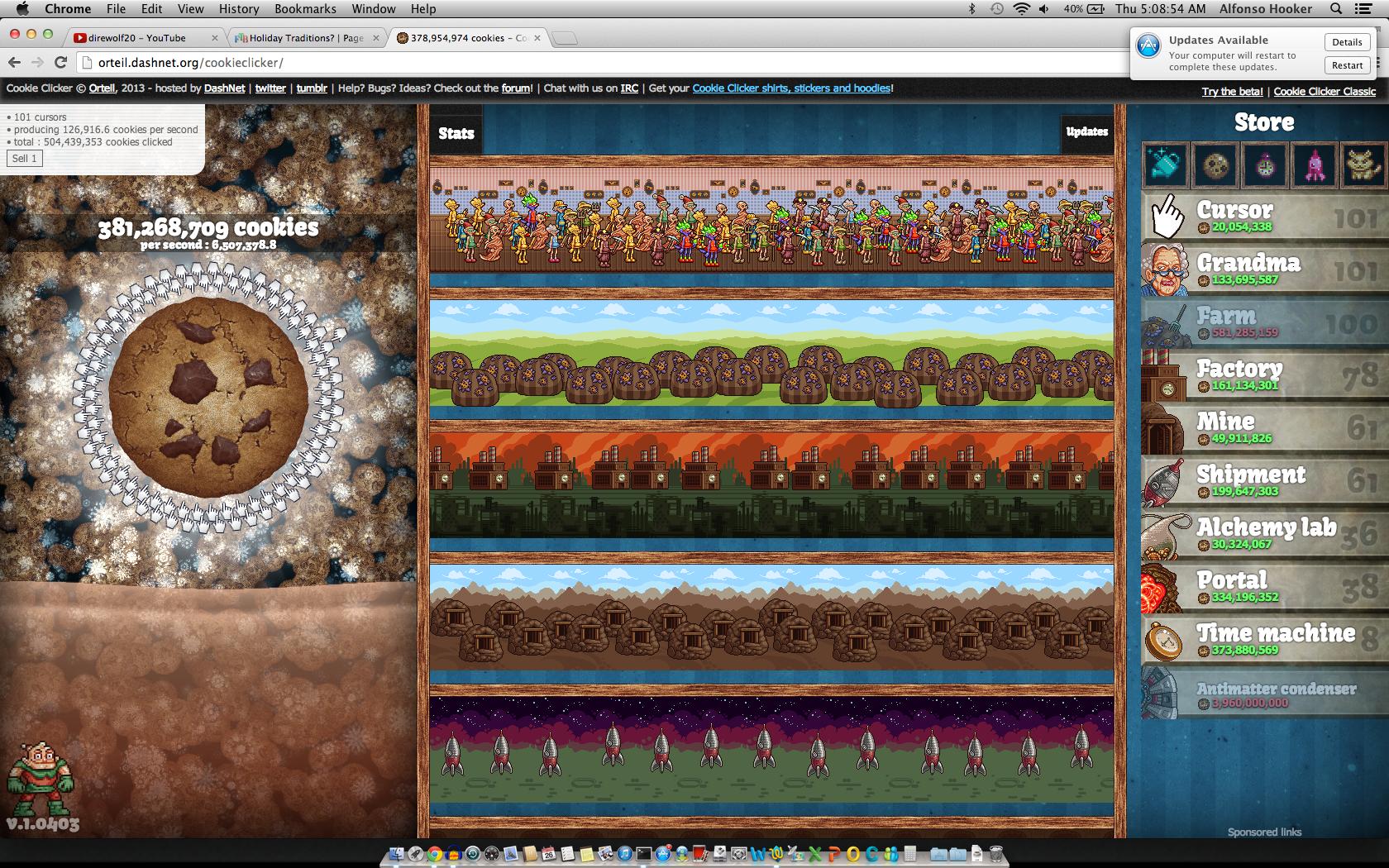Screen dimensions: 1389x868
Task: Buy the cookie upgrade in Store
Action: [1215, 164]
